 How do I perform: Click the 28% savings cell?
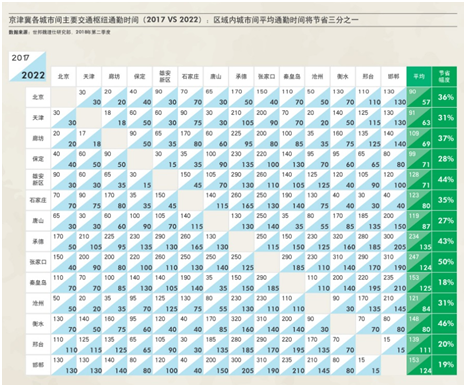(444, 159)
